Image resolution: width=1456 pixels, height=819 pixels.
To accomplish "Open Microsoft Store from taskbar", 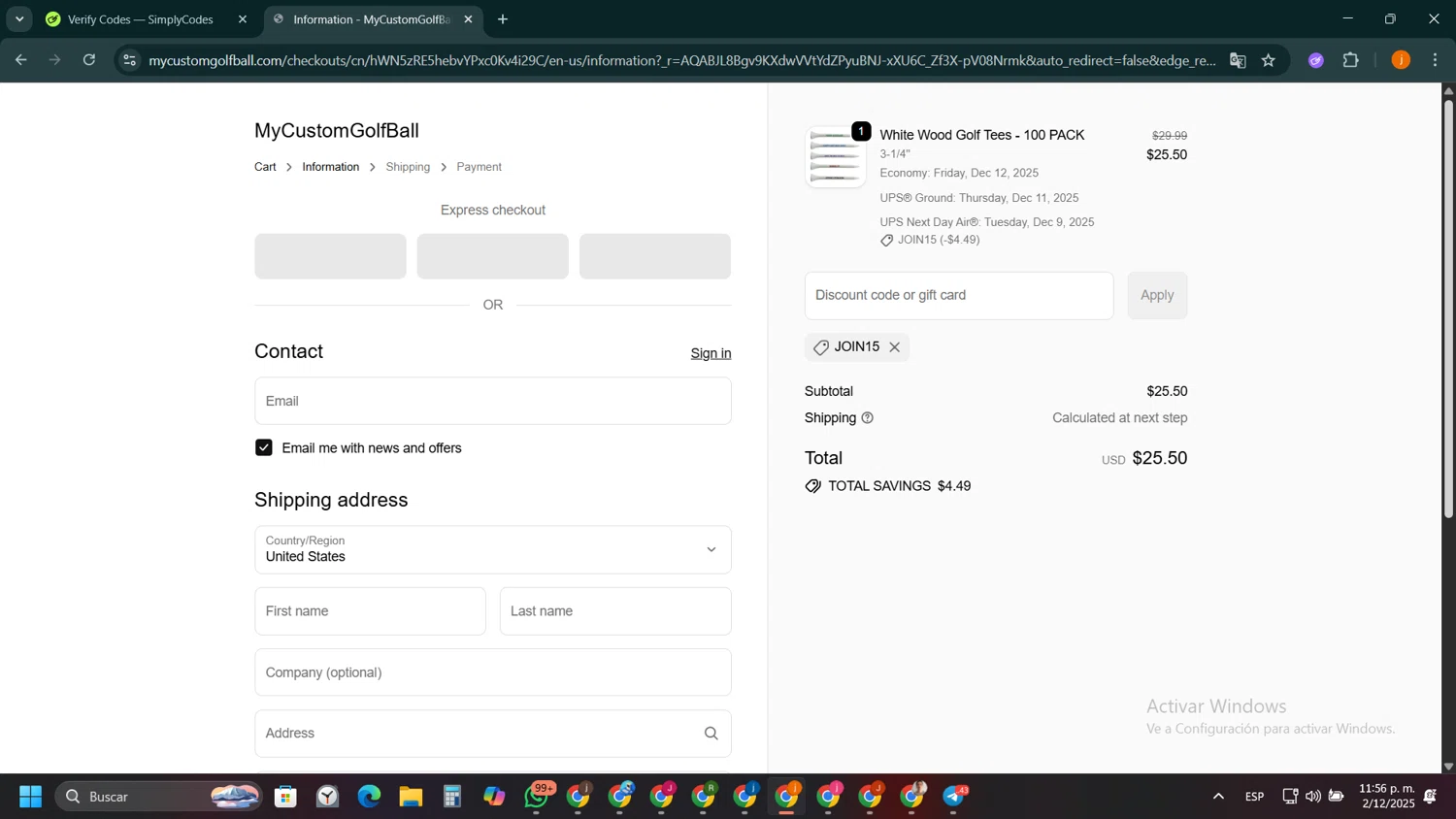I will [x=285, y=797].
